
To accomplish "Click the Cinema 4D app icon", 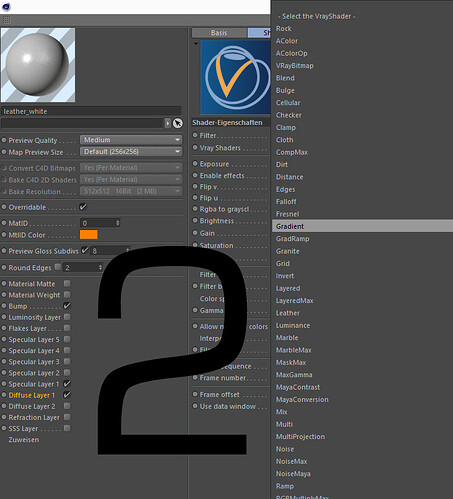I will [6, 6].
